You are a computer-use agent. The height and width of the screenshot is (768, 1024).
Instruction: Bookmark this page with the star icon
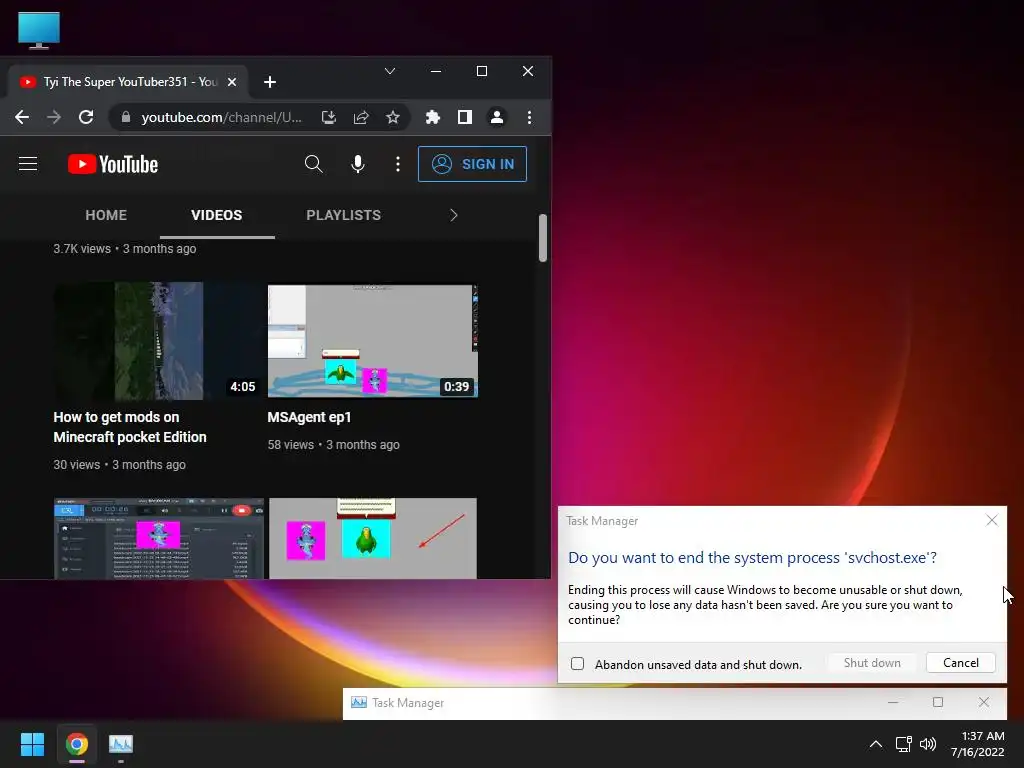(392, 117)
